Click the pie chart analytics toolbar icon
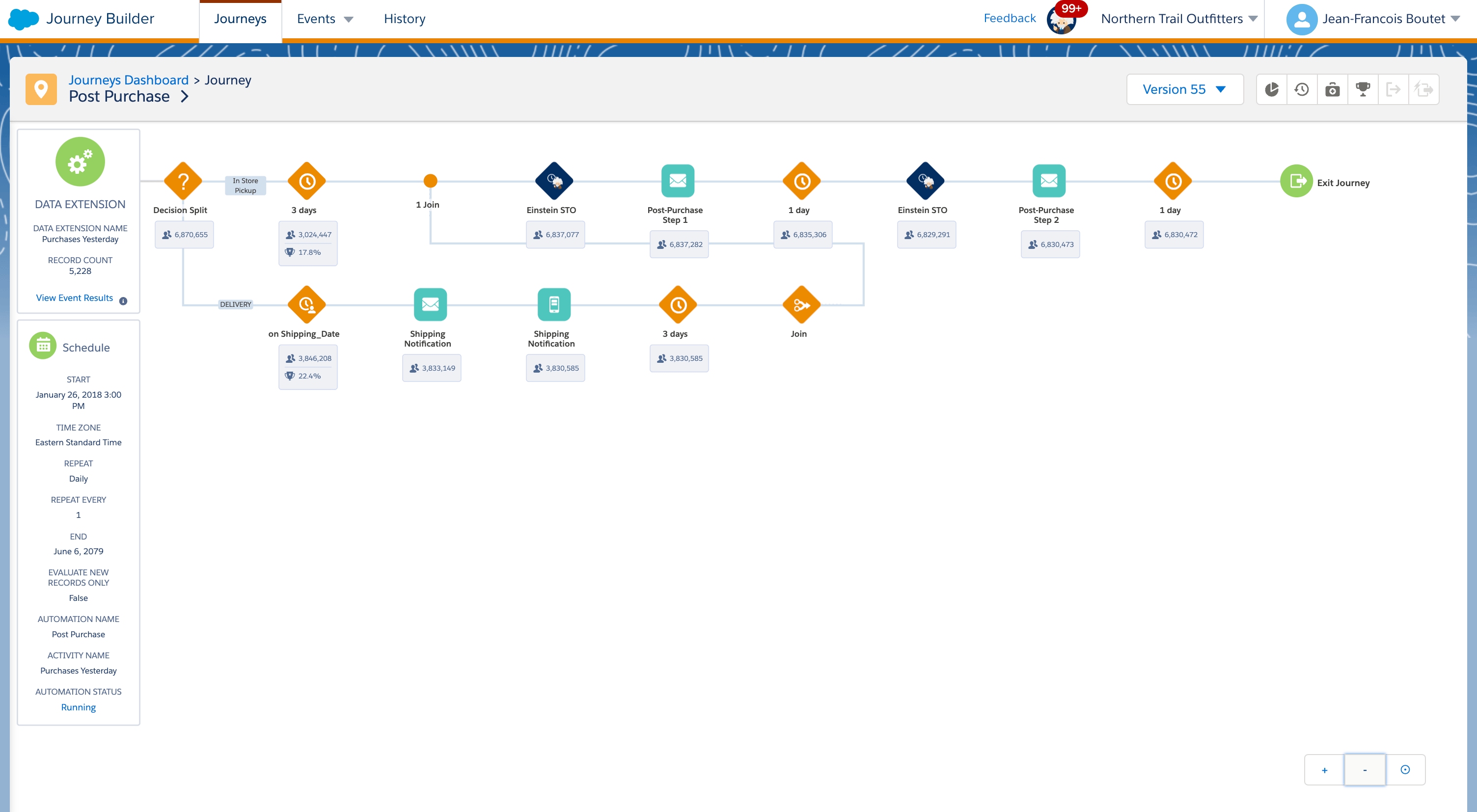Viewport: 1477px width, 812px height. coord(1272,89)
